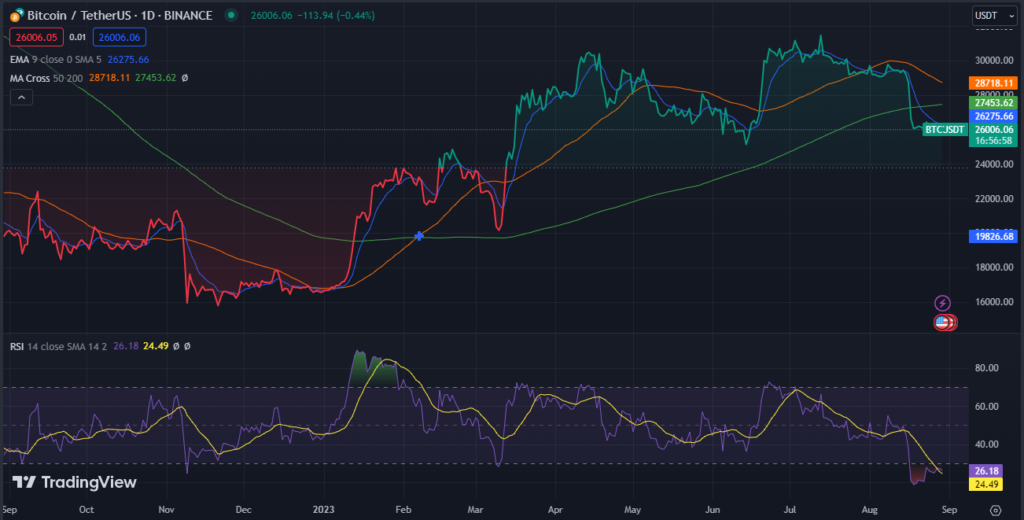Click the Mar label on time axis
The height and width of the screenshot is (520, 1024).
coord(476,510)
